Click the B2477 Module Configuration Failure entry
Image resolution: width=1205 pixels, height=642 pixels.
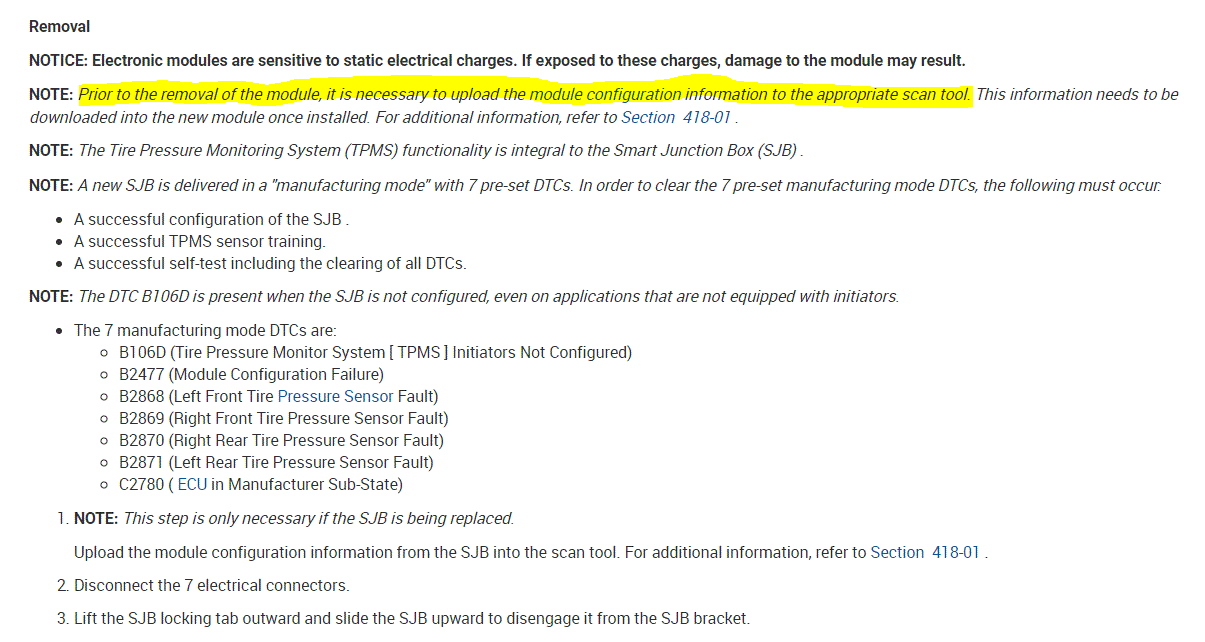point(251,374)
